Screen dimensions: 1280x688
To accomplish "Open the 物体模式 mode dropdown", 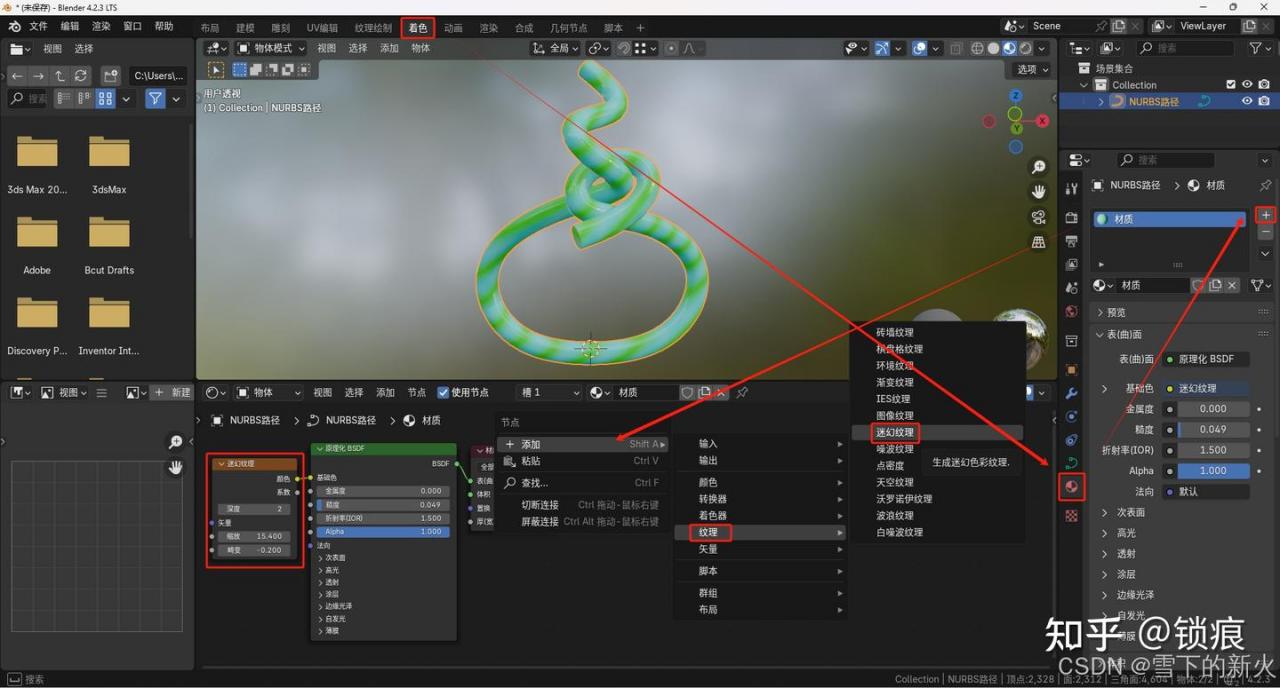I will point(270,48).
